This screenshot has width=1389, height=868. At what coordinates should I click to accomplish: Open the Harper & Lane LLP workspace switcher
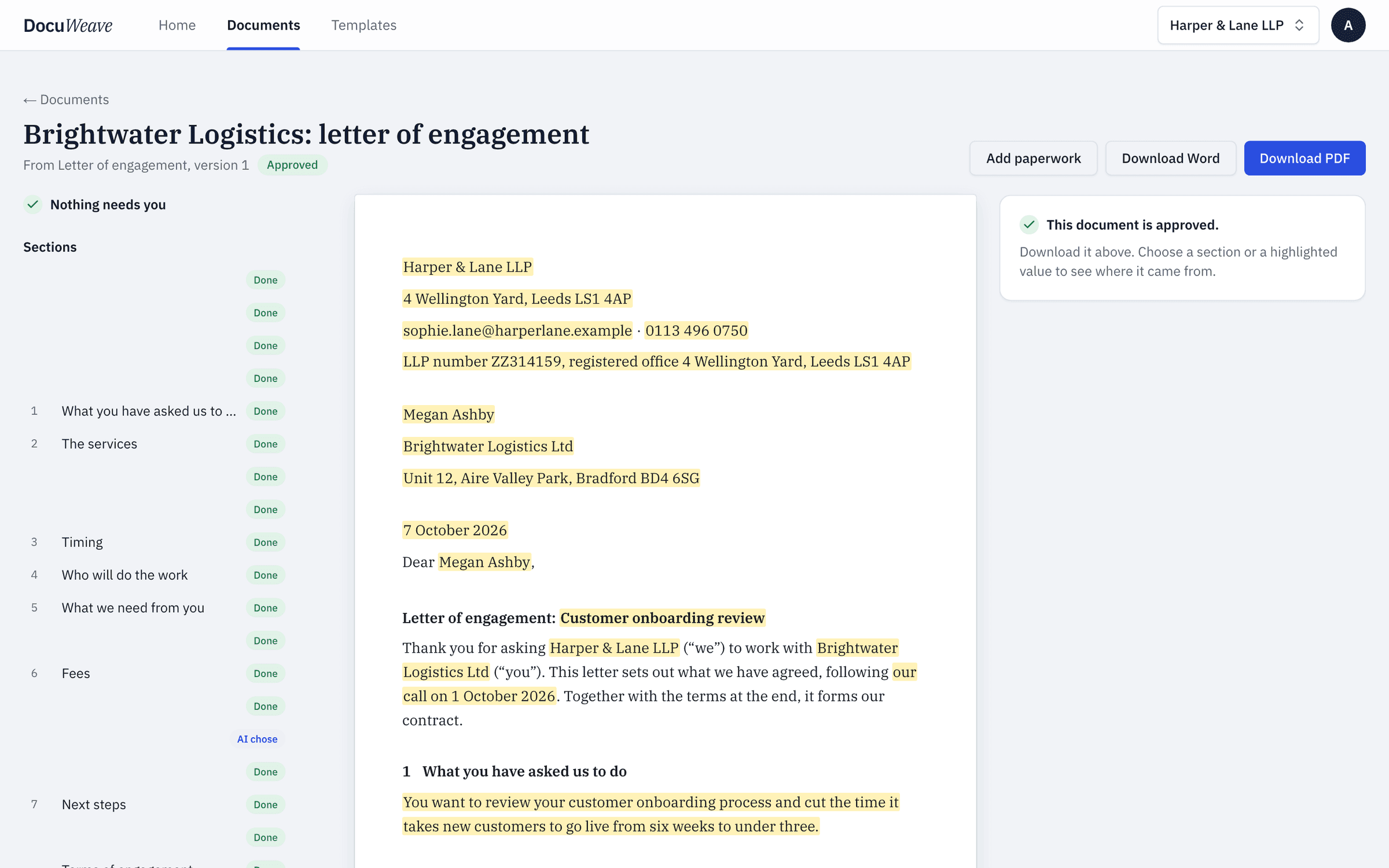point(1238,25)
